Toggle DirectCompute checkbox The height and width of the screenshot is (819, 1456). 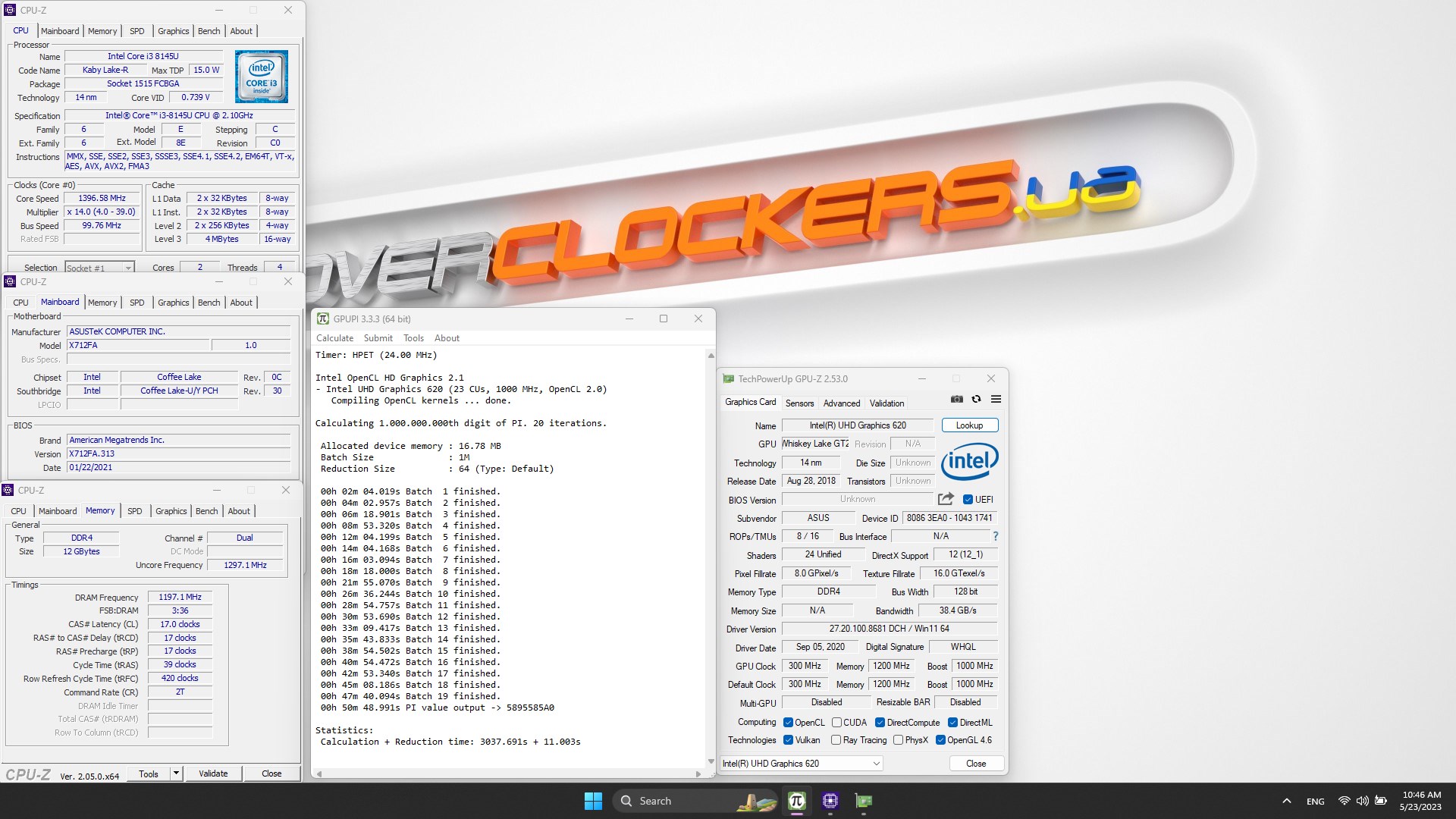click(x=880, y=723)
